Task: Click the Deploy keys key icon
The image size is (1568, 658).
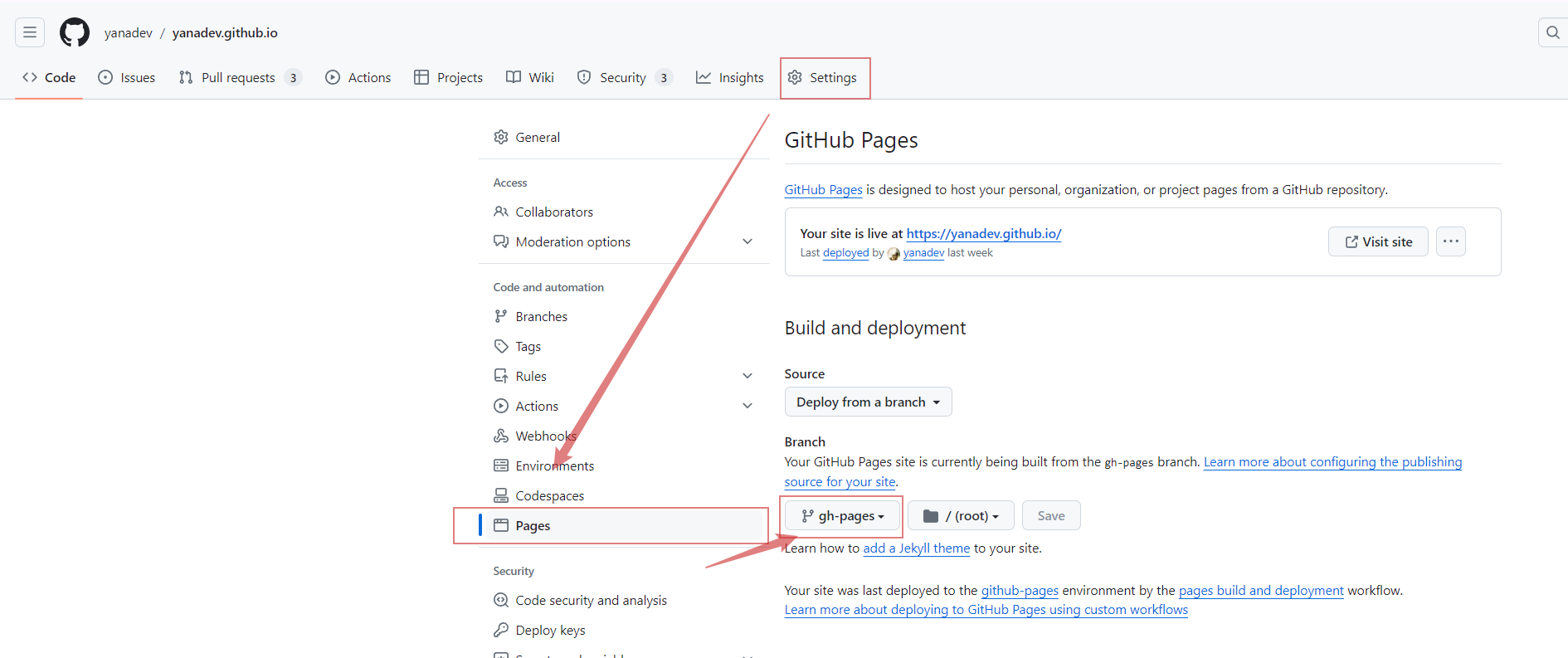Action: click(x=501, y=630)
